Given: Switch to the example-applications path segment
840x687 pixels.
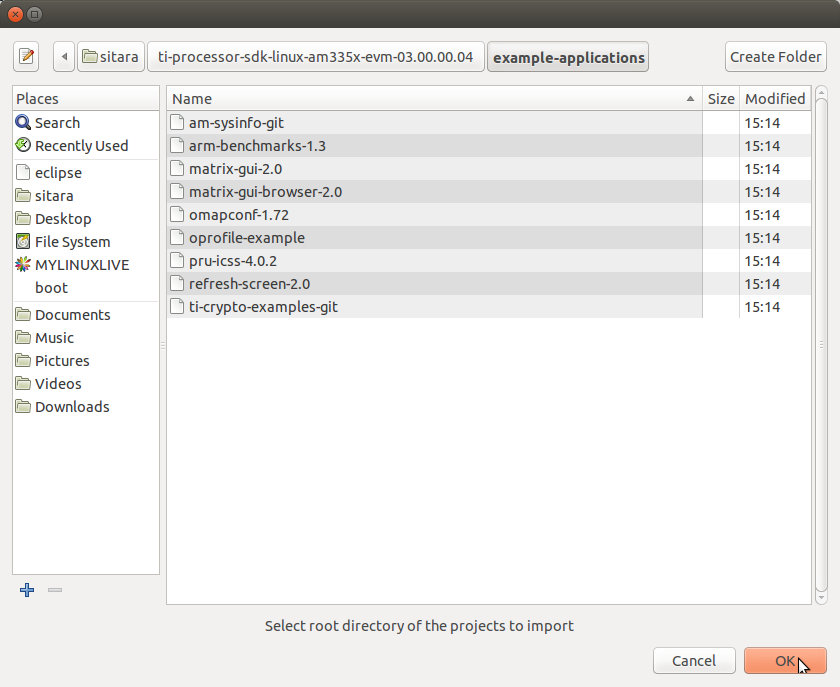Looking at the screenshot, I should coord(567,56).
